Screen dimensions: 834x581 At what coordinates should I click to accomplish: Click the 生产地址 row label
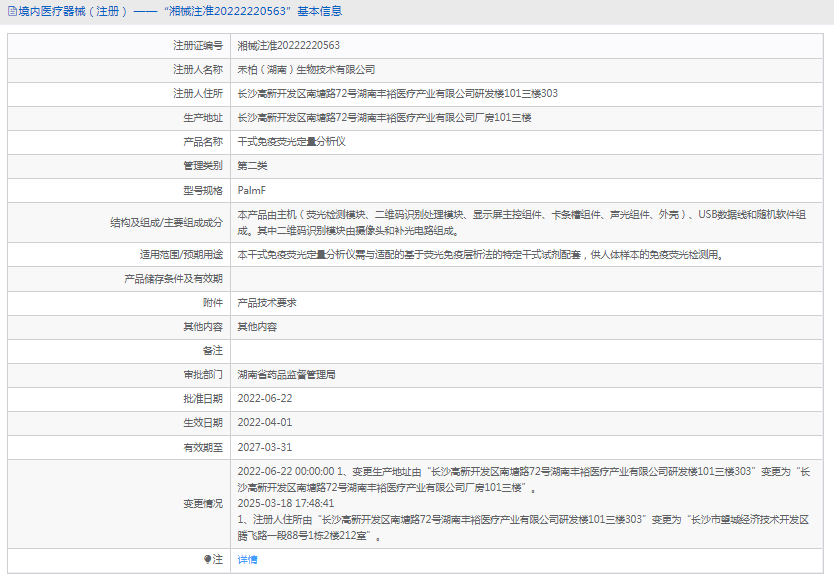pyautogui.click(x=203, y=118)
